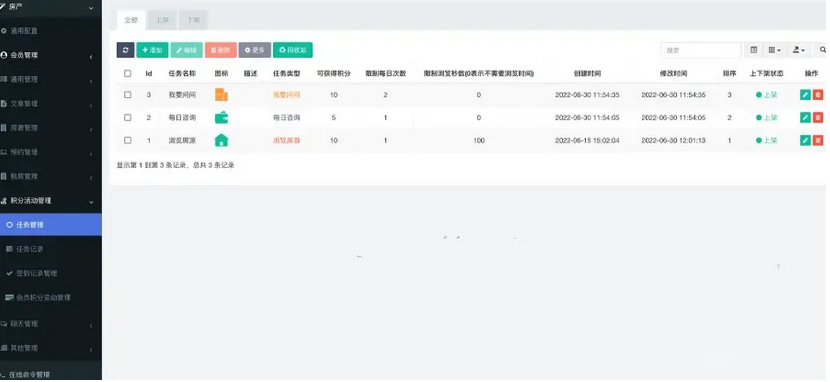Click the orange 我要问问 task type link

(x=286, y=95)
